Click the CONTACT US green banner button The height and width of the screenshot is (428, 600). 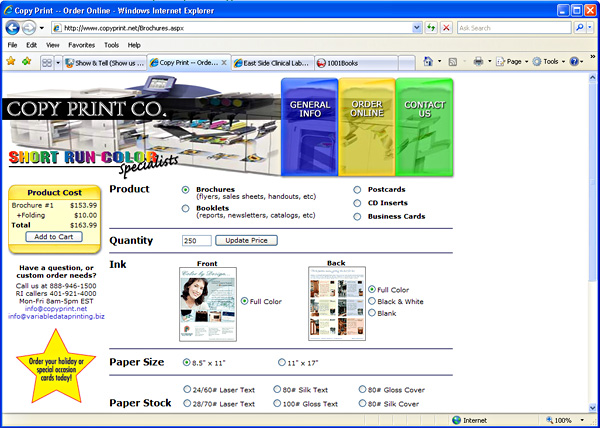pos(424,127)
